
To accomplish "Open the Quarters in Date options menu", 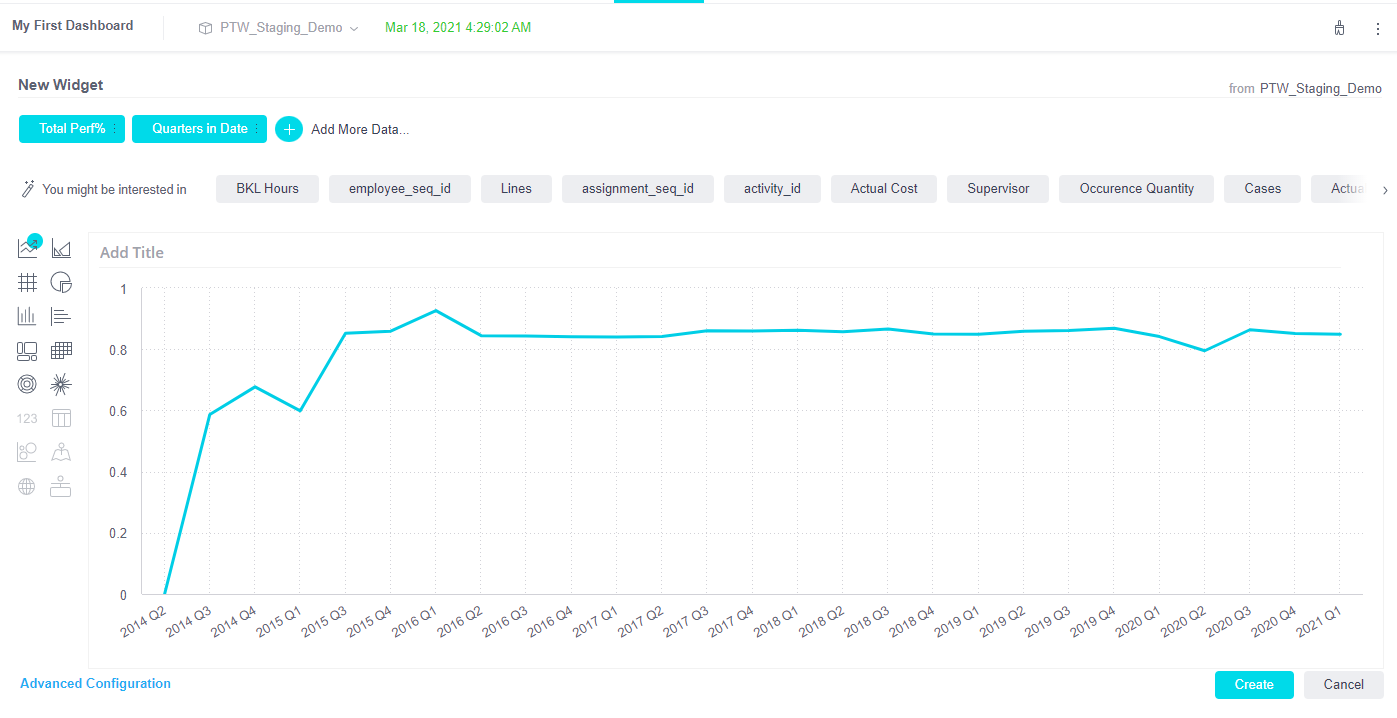I will pos(257,129).
